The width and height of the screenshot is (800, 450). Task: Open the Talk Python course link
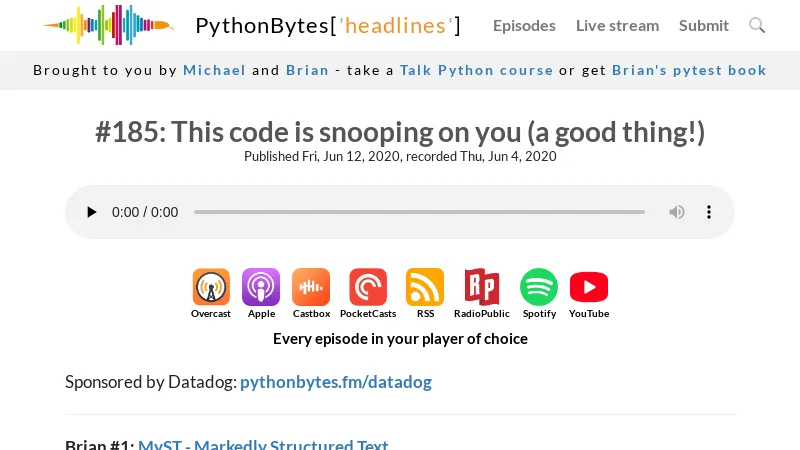click(x=476, y=70)
